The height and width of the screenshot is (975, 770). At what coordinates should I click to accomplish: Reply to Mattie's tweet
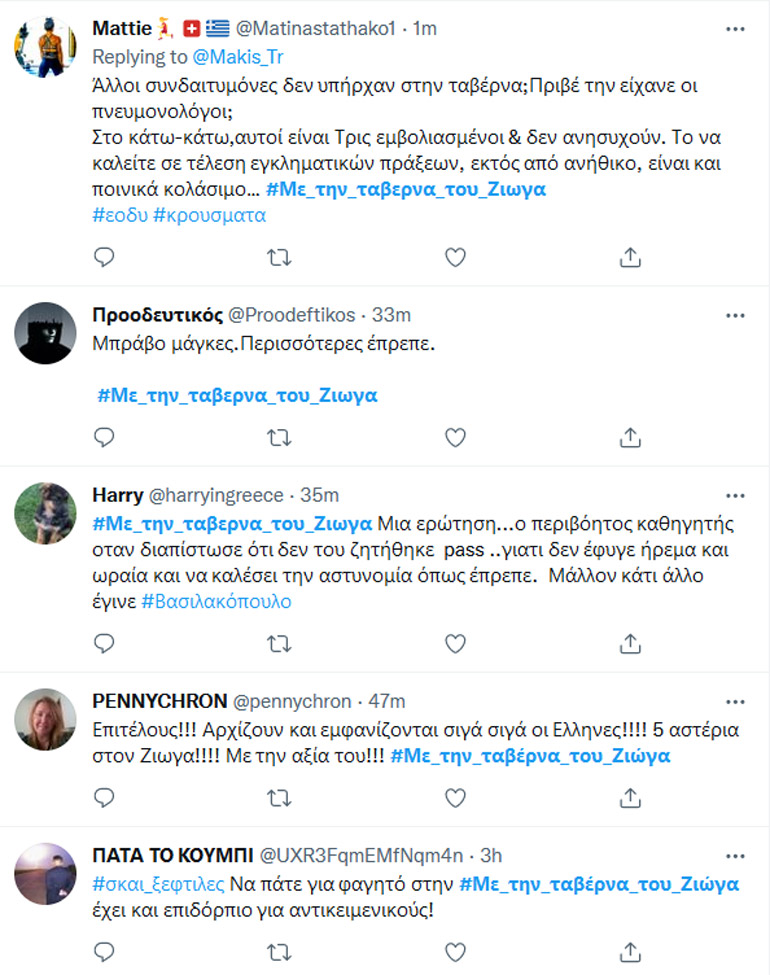(105, 258)
